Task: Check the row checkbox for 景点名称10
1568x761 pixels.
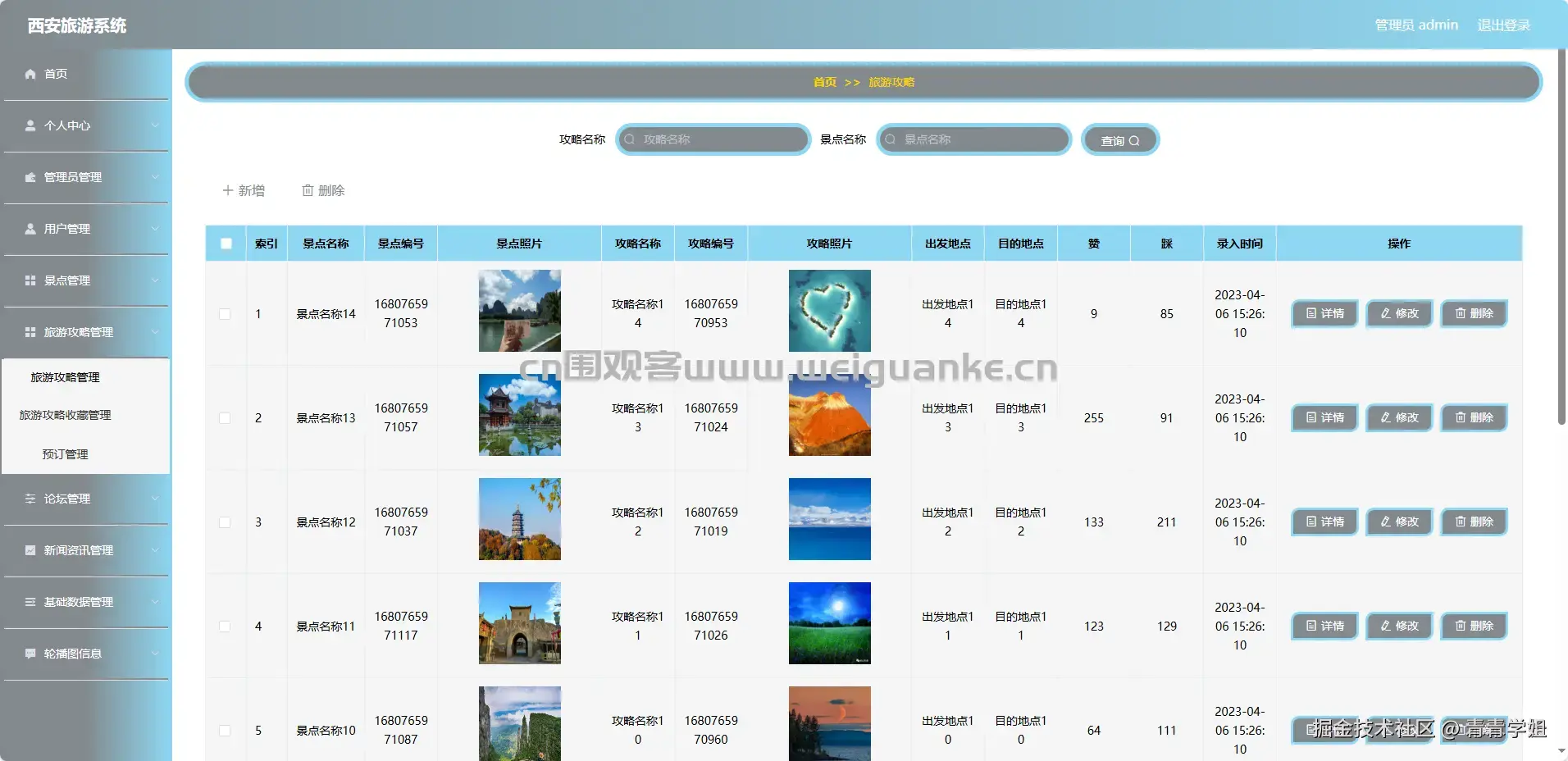Action: coord(225,731)
